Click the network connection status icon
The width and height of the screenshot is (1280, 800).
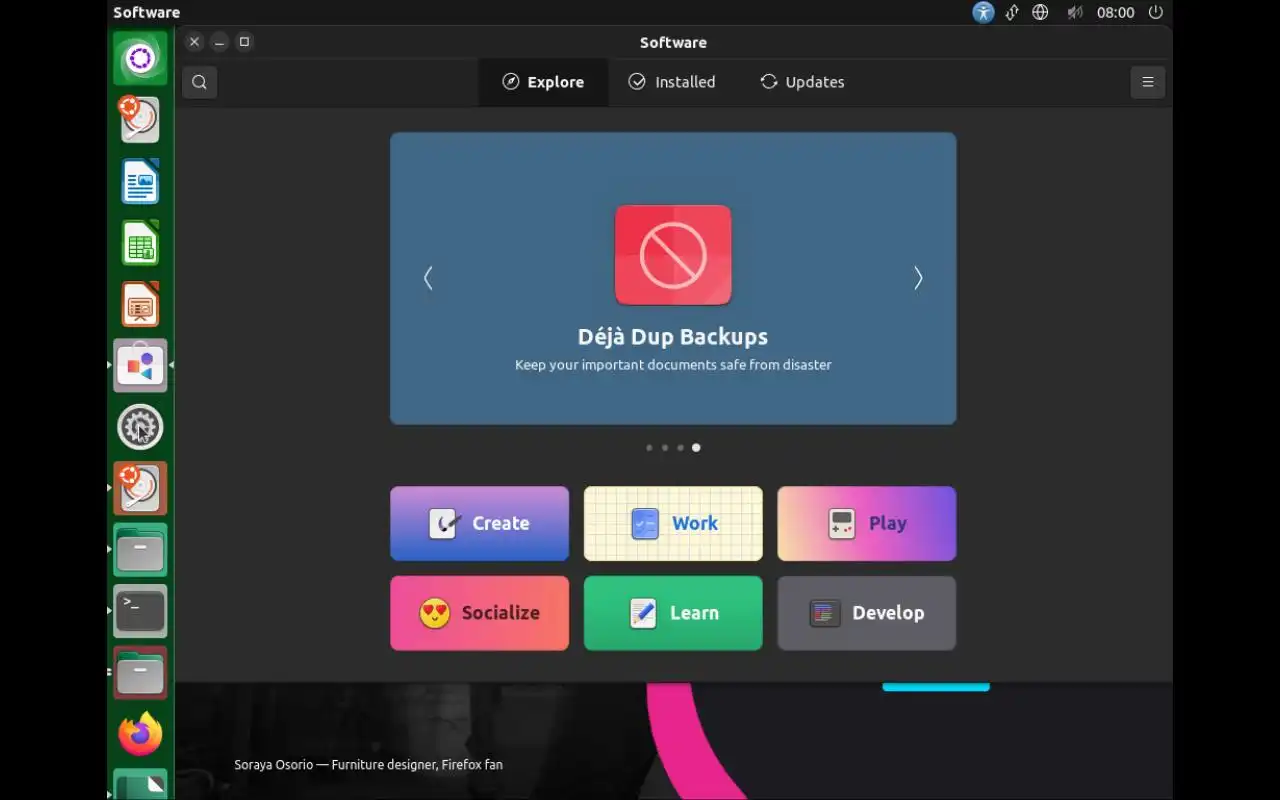(1012, 12)
